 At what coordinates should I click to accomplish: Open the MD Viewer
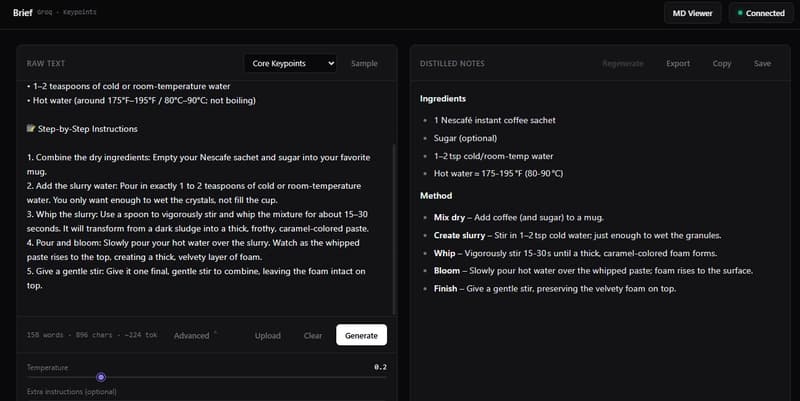coord(692,13)
